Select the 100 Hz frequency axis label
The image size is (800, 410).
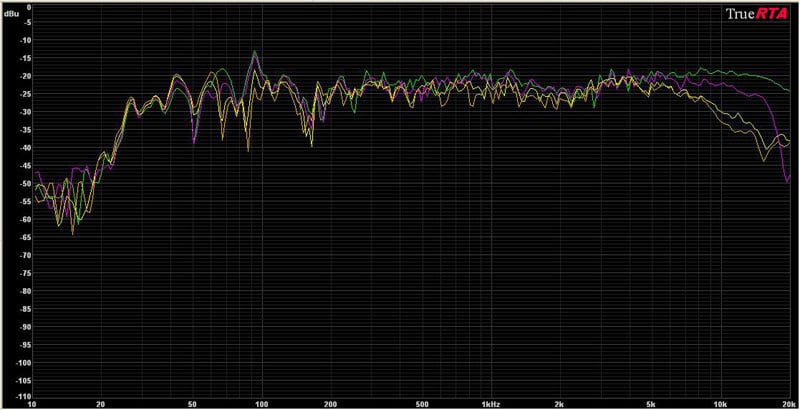[x=261, y=404]
